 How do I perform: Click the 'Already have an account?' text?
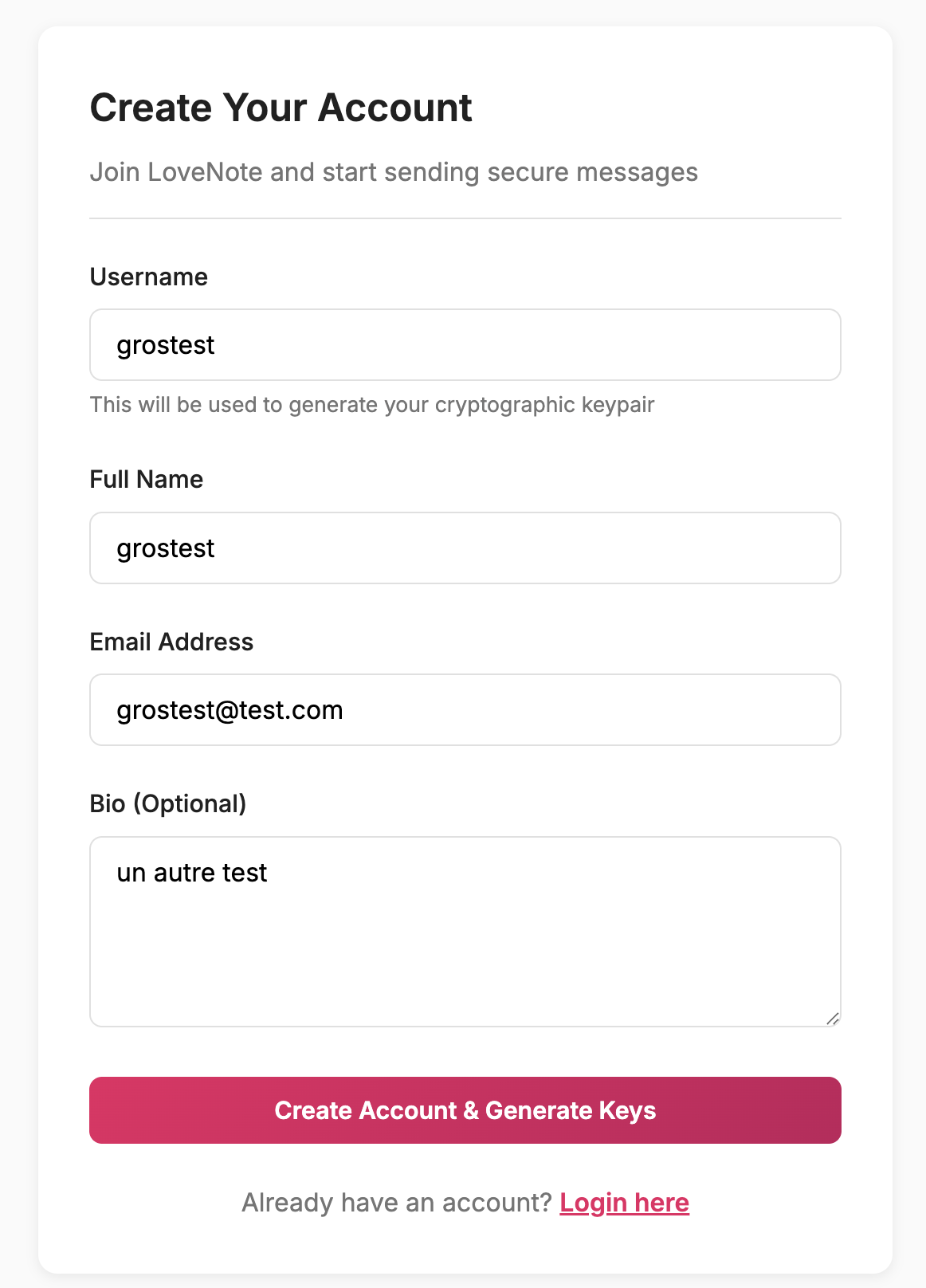[396, 1202]
